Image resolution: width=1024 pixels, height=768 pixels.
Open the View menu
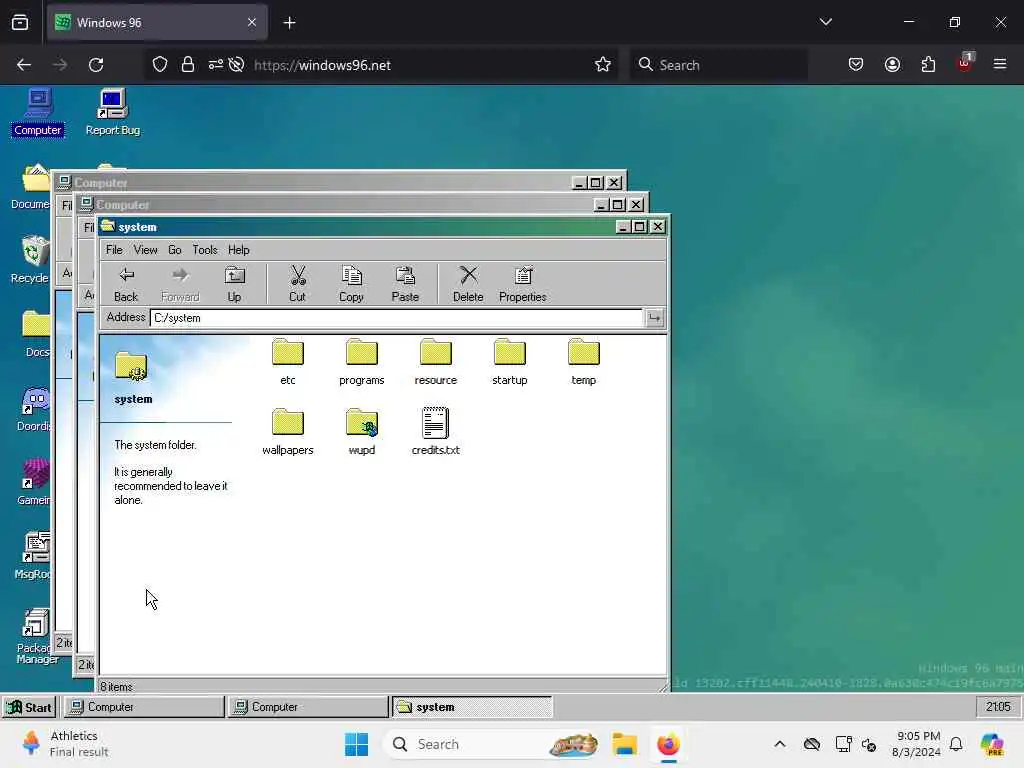[146, 250]
